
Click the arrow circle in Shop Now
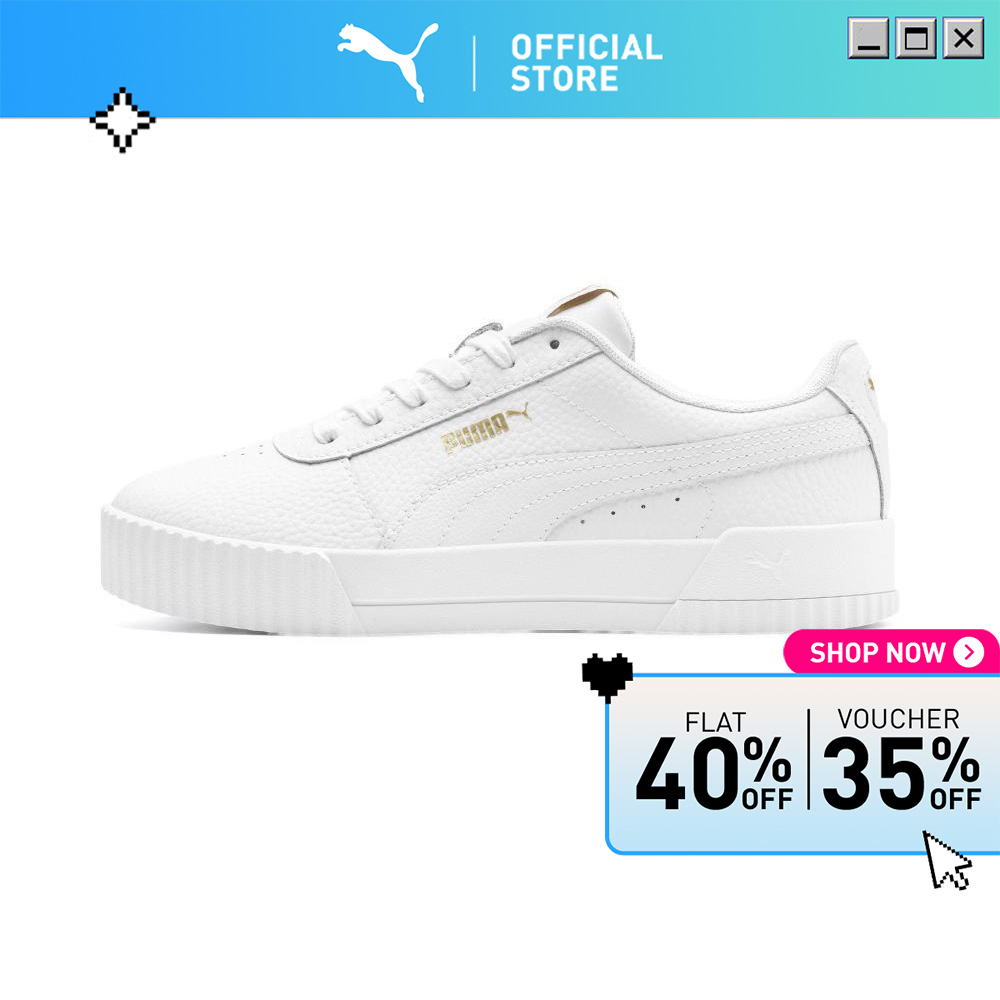pyautogui.click(x=969, y=652)
